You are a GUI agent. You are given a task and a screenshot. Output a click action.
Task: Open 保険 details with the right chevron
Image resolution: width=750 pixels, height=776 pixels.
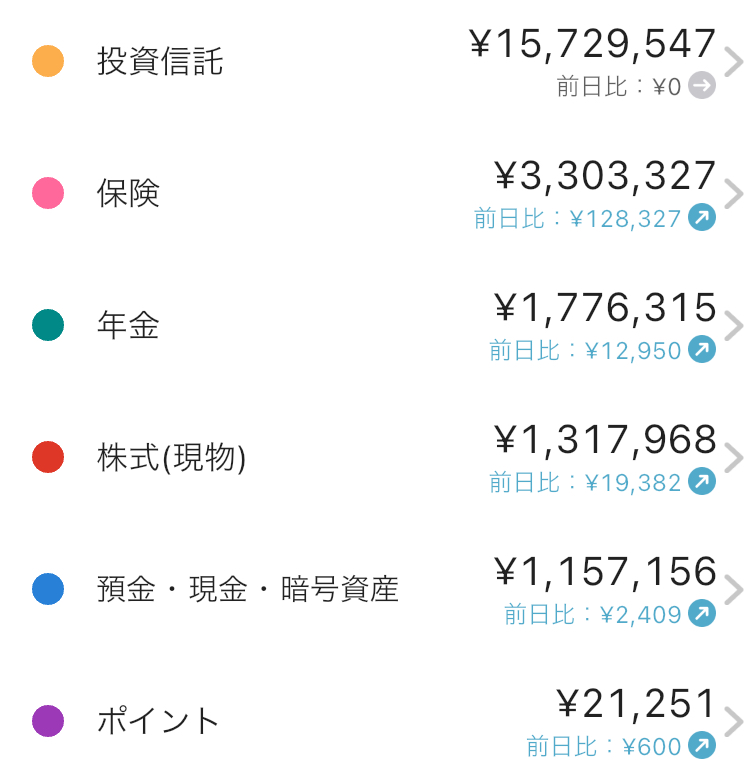pyautogui.click(x=734, y=194)
